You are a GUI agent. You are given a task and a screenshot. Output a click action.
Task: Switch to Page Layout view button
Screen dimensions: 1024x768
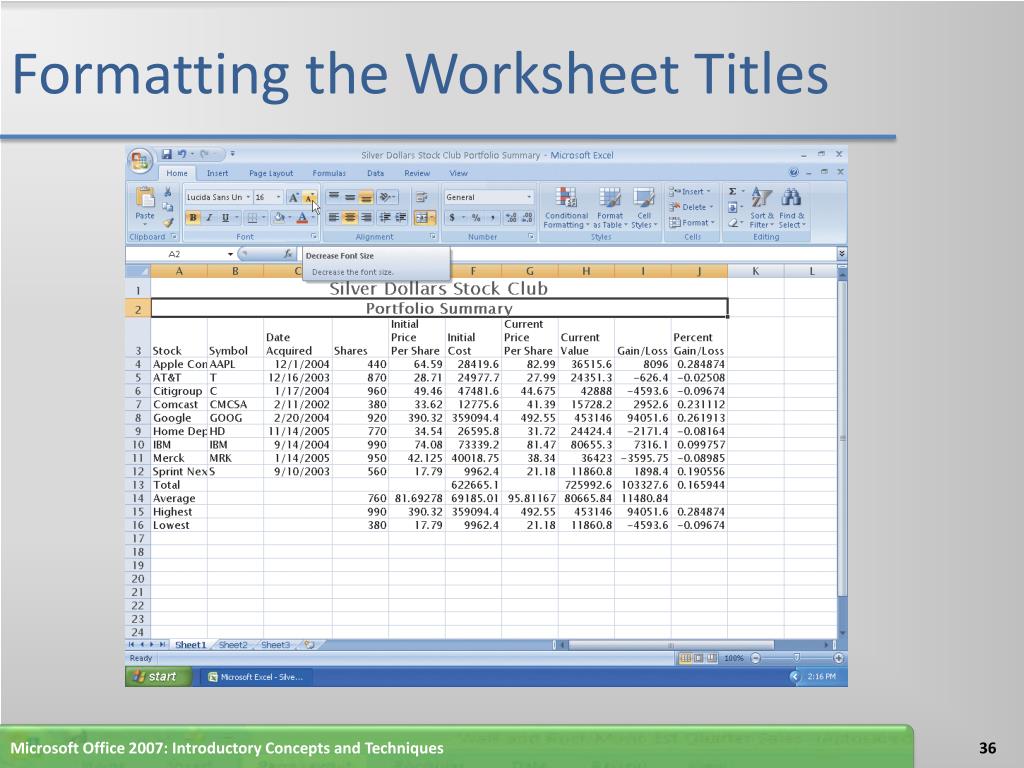698,658
